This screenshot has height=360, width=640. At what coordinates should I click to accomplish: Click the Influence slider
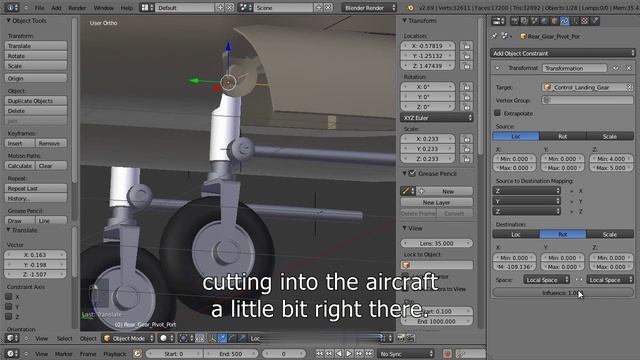pyautogui.click(x=563, y=293)
